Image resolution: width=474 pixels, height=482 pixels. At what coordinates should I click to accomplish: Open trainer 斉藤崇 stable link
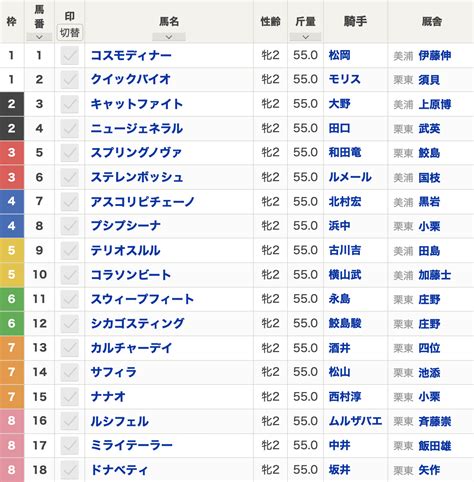tap(435, 421)
